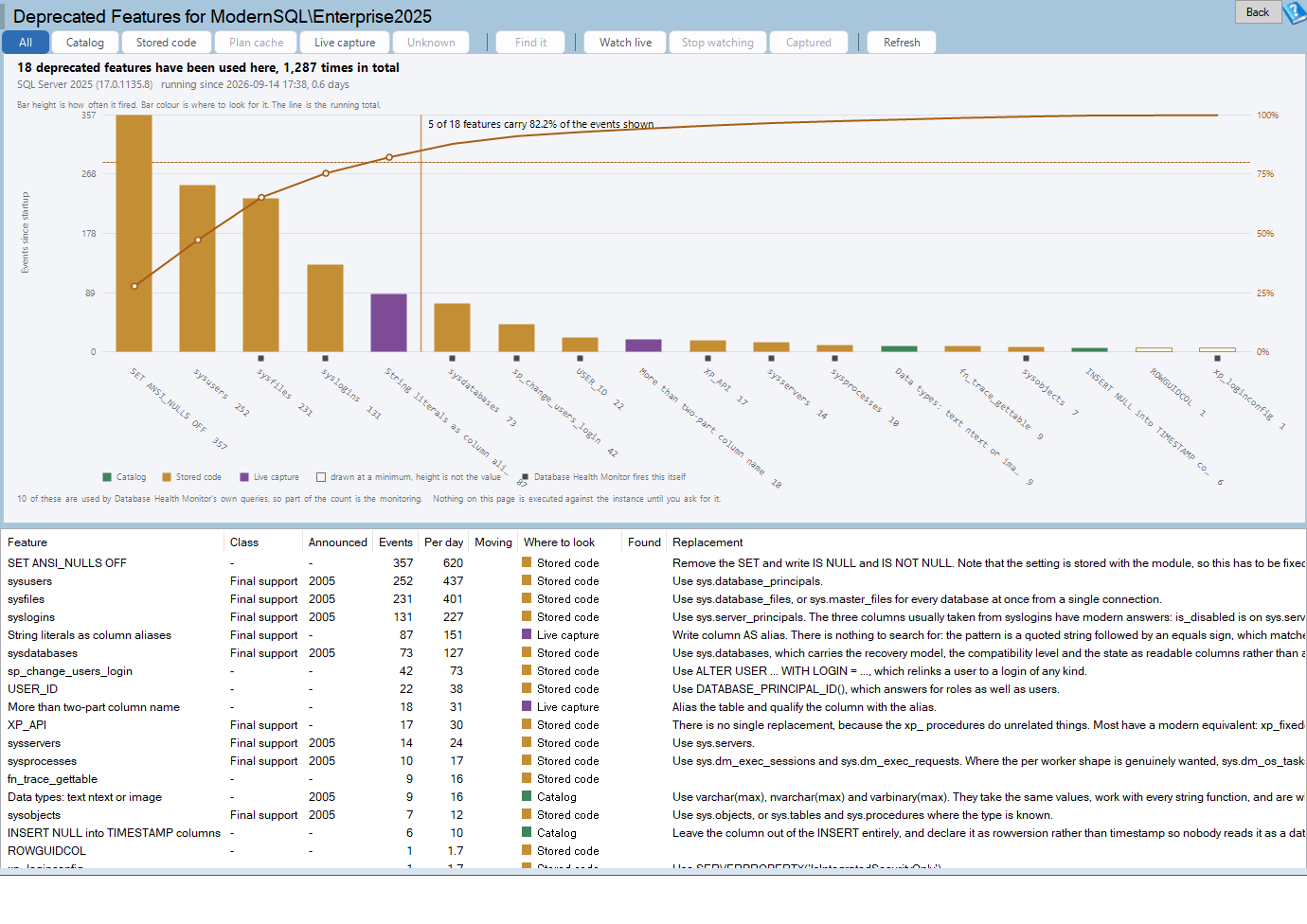This screenshot has width=1307, height=924.
Task: Sort by the Announced column header
Action: (x=338, y=542)
